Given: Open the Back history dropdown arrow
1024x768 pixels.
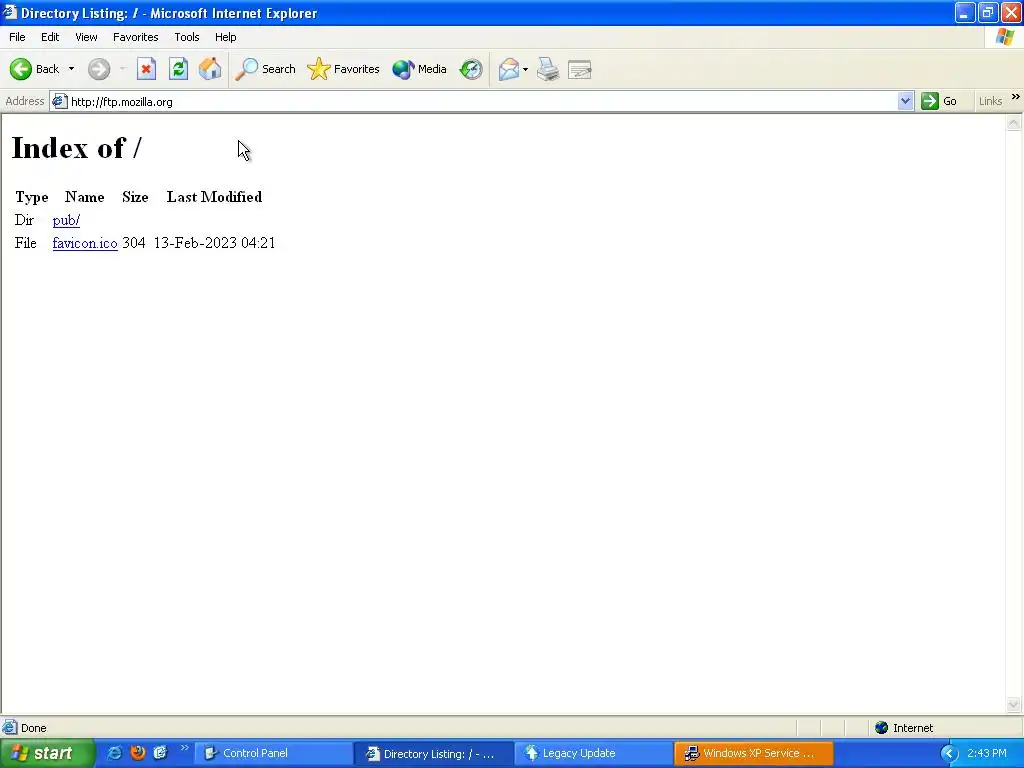Looking at the screenshot, I should (x=71, y=69).
